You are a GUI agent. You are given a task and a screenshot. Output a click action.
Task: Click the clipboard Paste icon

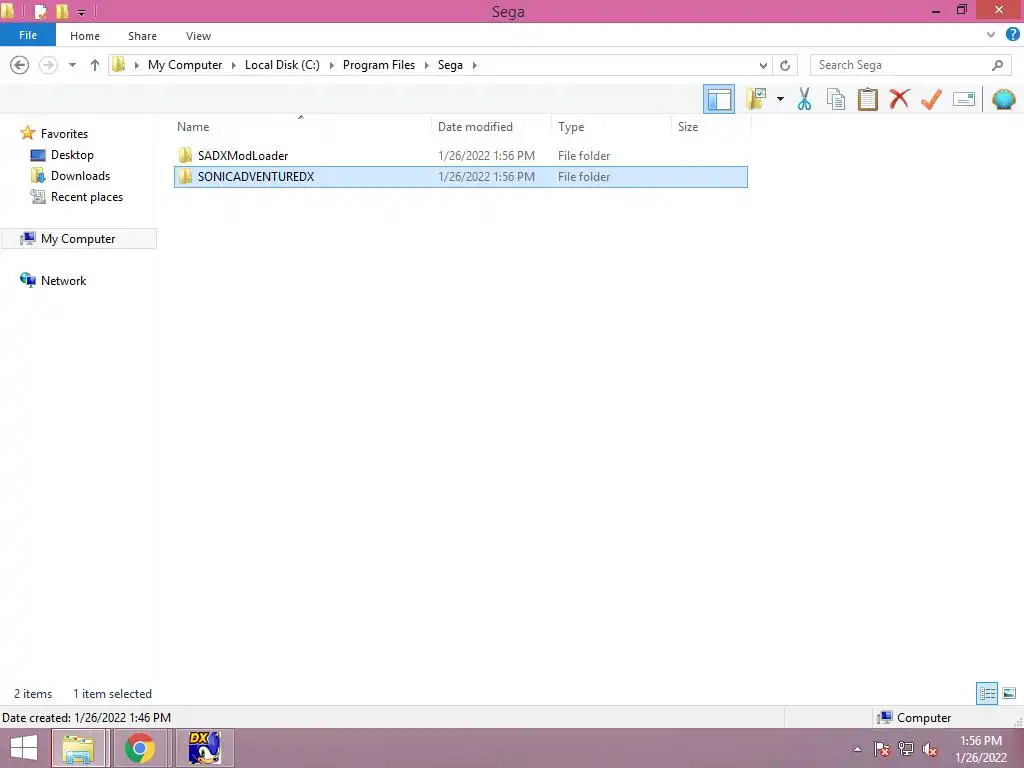click(x=867, y=99)
